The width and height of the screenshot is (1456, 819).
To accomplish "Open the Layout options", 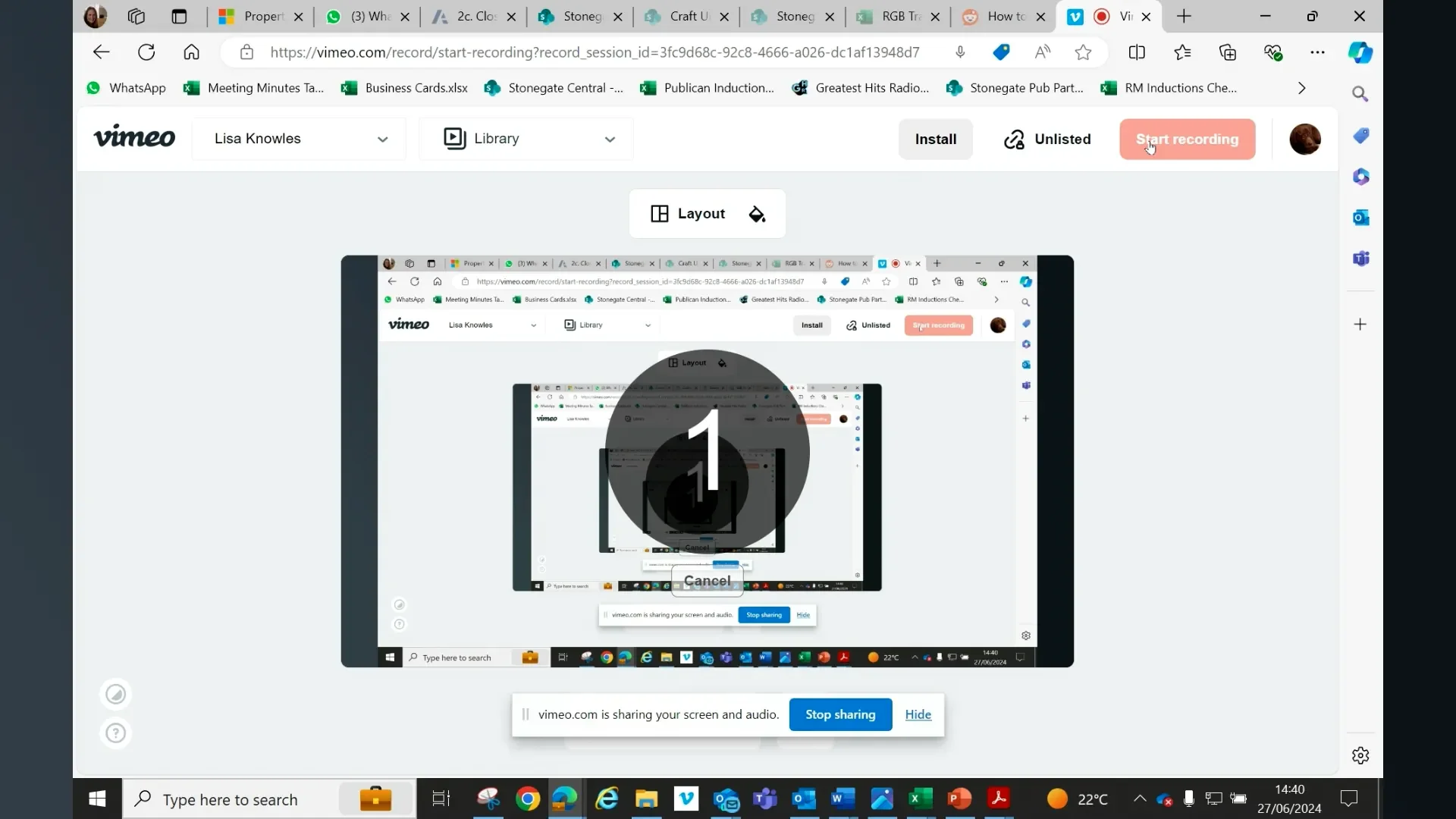I will point(688,214).
